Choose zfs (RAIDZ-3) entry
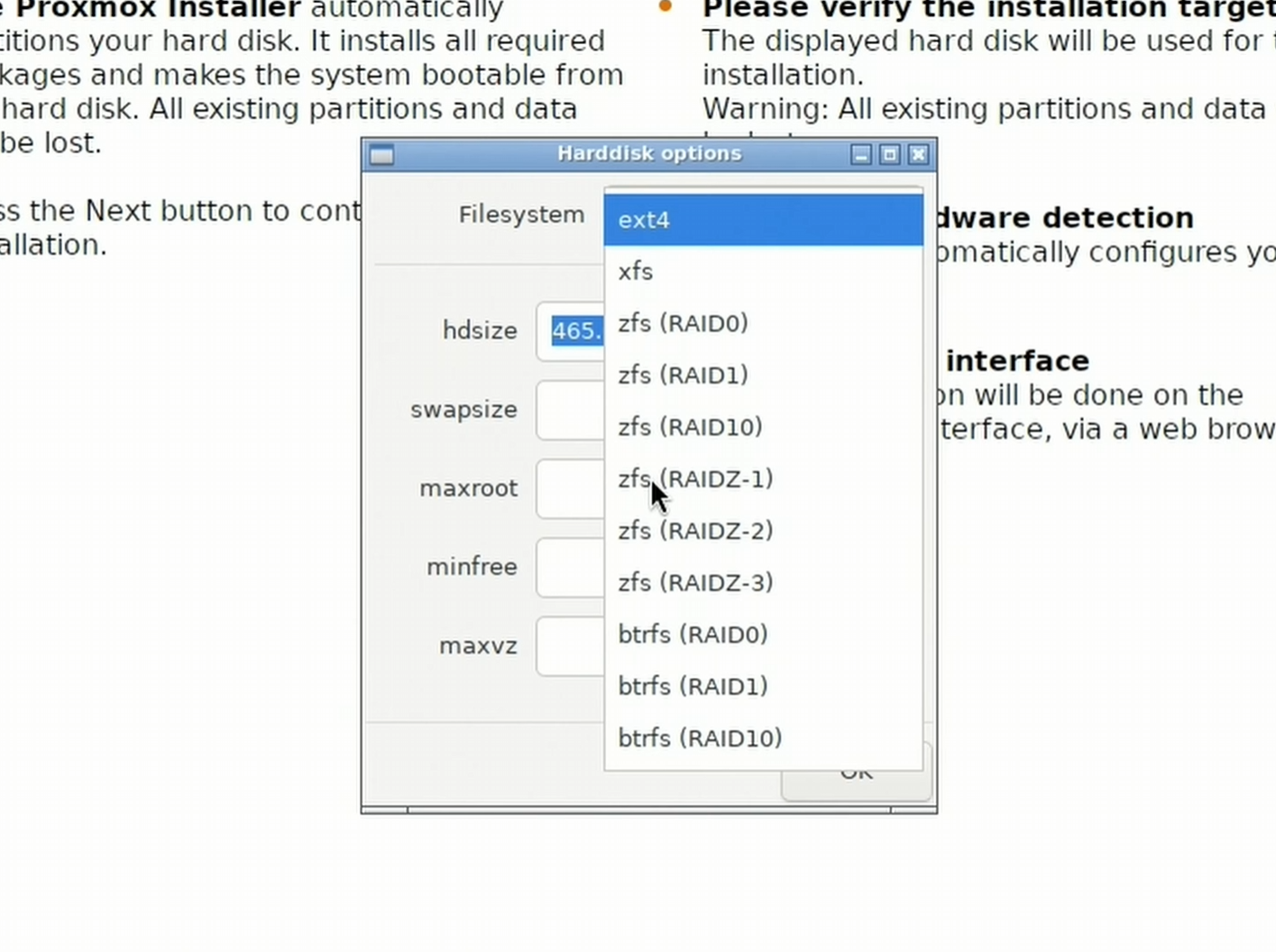1276x952 pixels. pos(763,582)
